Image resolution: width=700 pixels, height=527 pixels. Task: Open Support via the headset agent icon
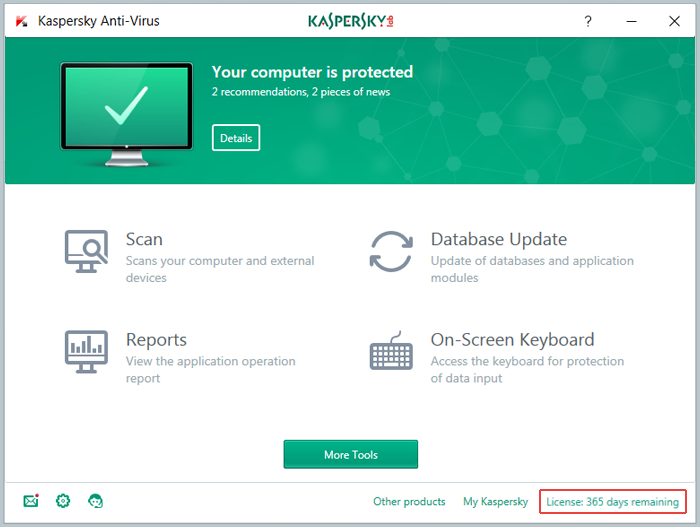(x=96, y=501)
